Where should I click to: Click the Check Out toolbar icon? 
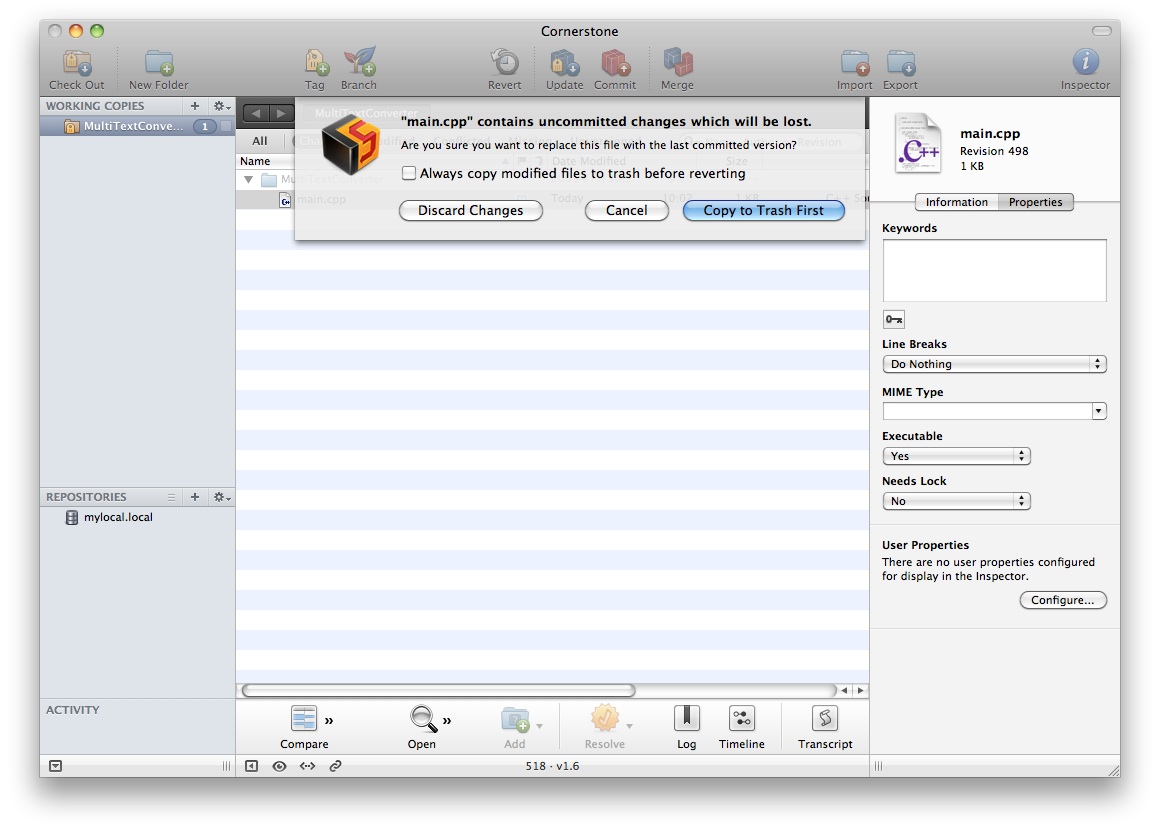(77, 64)
